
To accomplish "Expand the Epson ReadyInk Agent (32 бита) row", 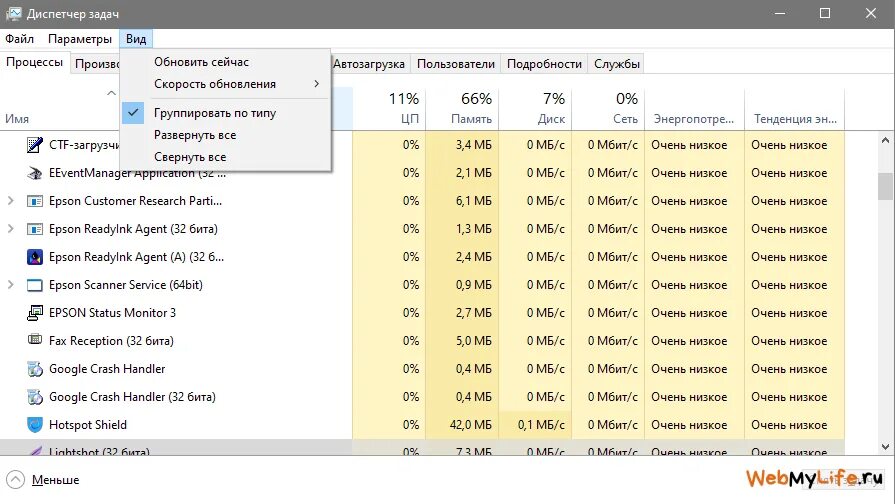I will tap(10, 228).
